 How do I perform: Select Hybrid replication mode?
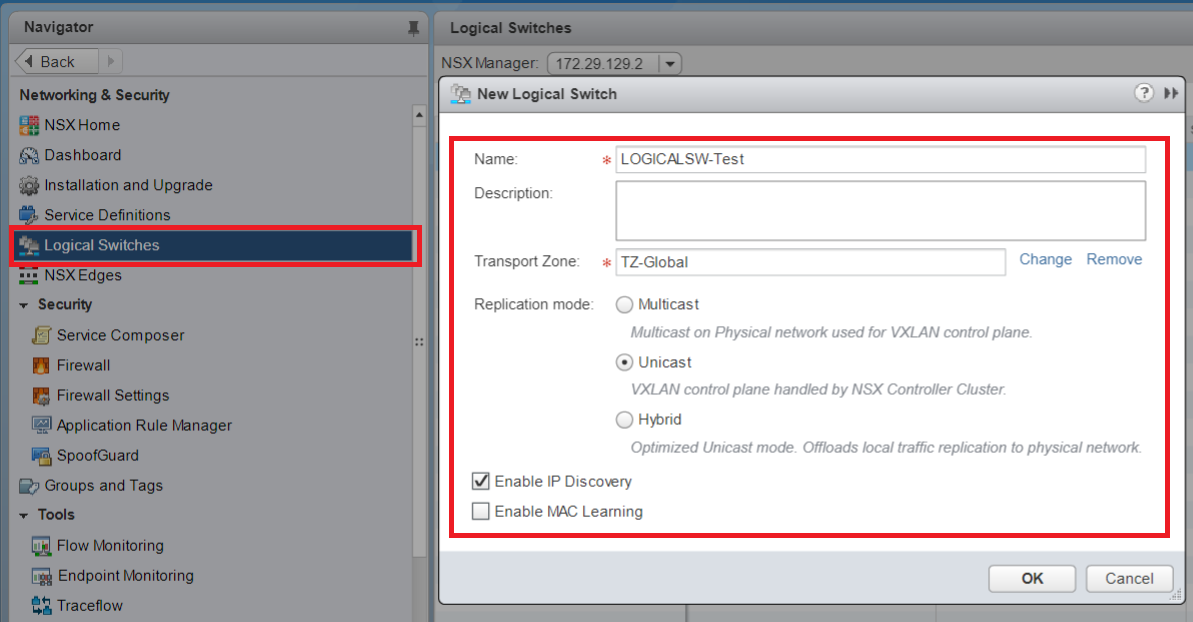pyautogui.click(x=624, y=420)
